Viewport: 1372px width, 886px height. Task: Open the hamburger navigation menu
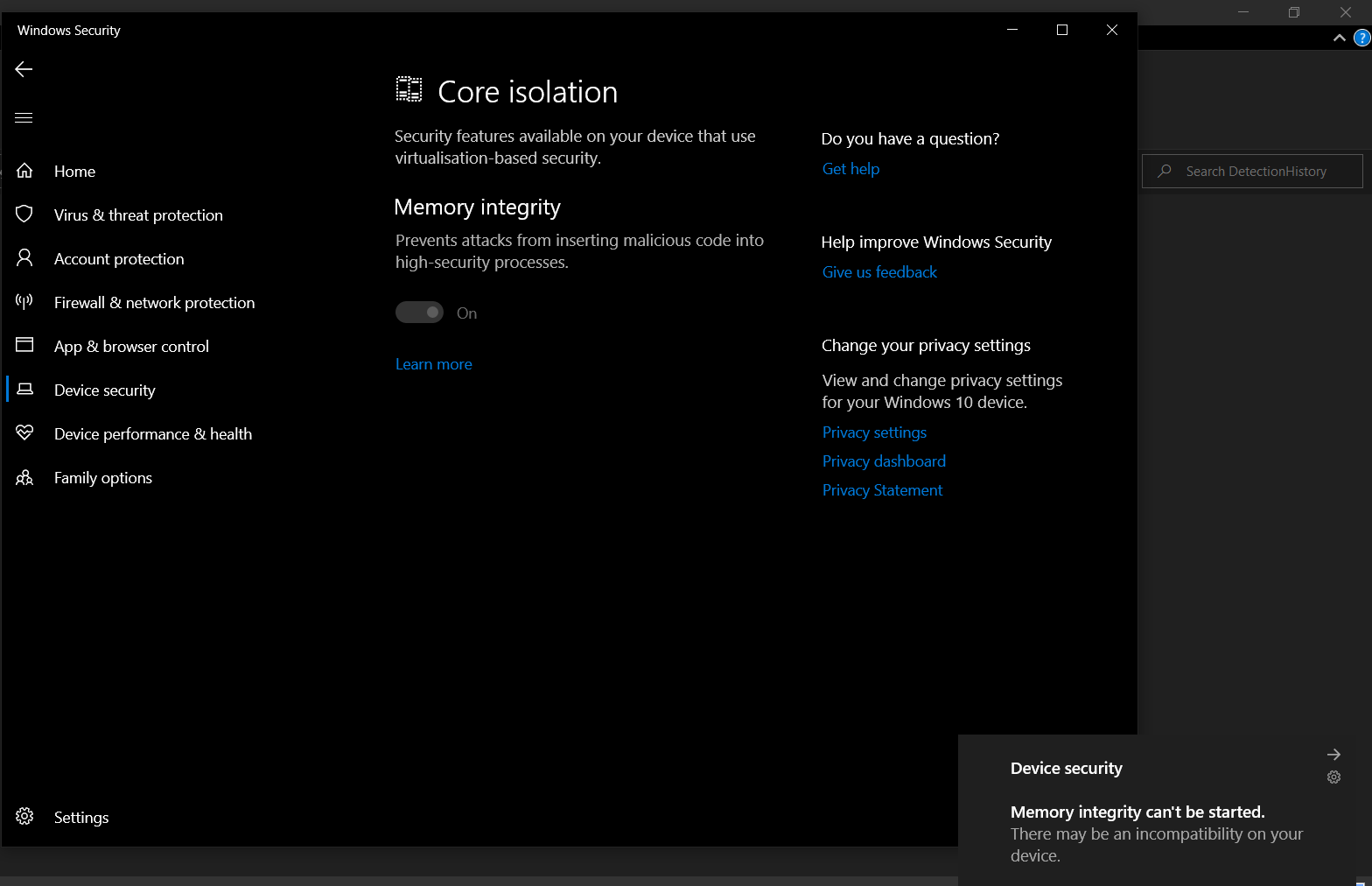[24, 117]
